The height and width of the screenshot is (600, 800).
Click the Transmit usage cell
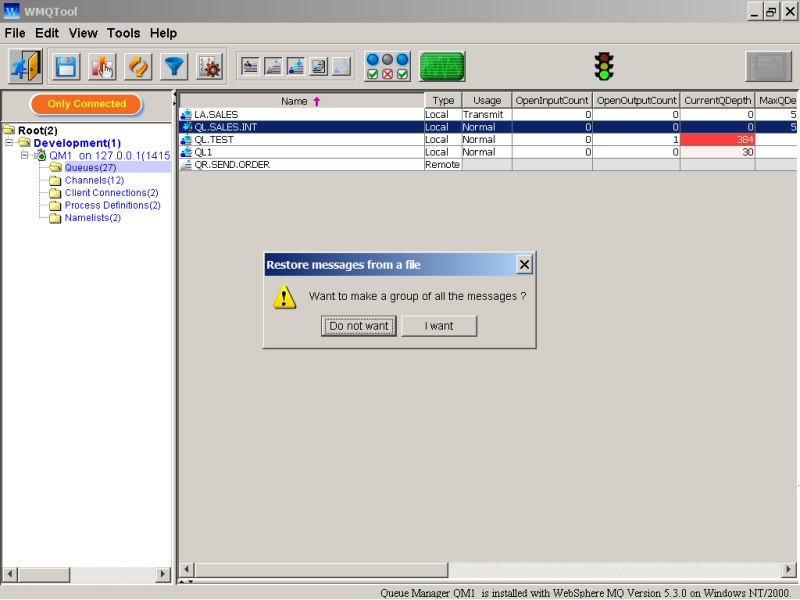click(487, 114)
